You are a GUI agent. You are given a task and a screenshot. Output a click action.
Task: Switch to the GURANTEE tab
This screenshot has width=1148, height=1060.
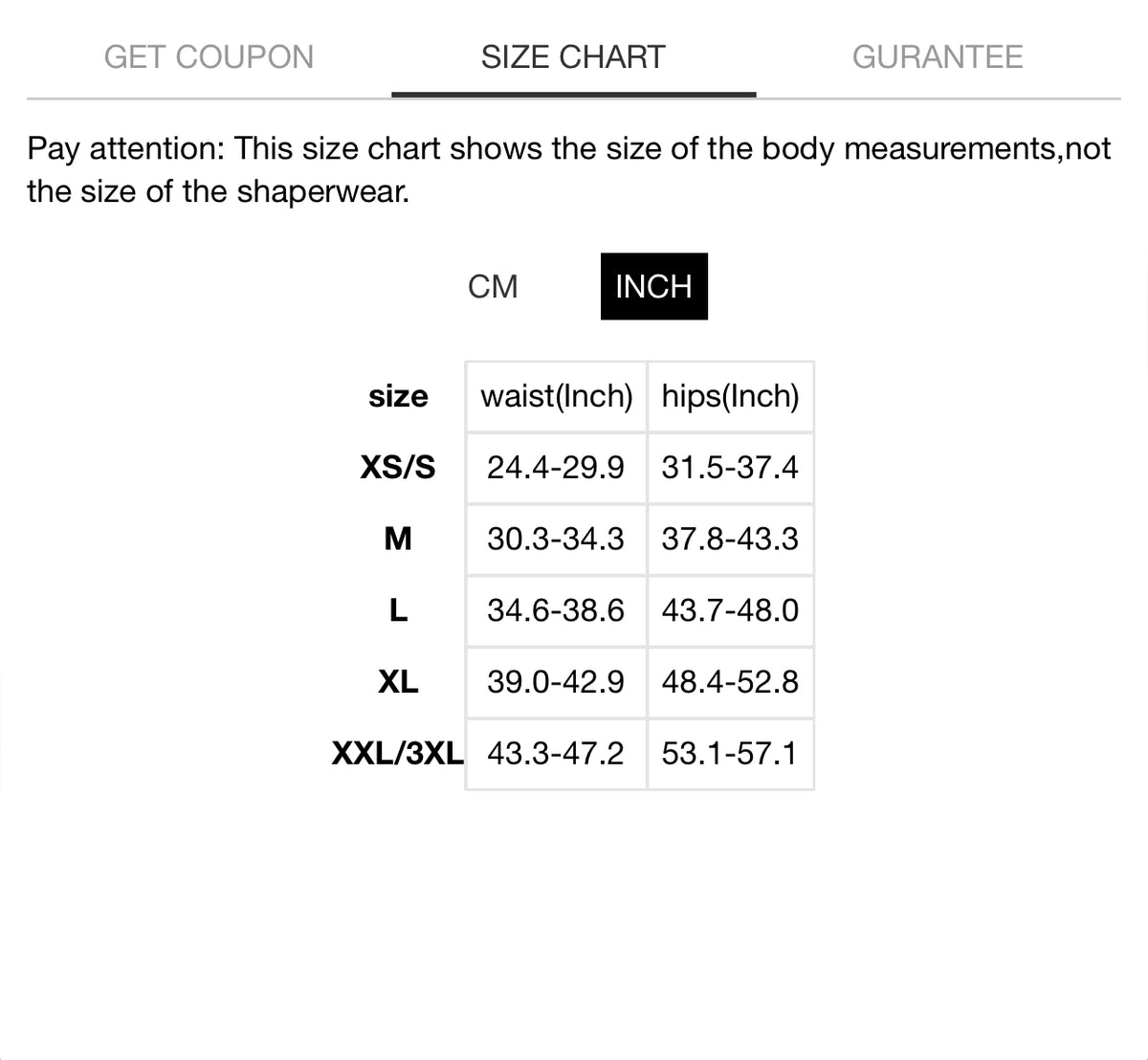coord(938,57)
